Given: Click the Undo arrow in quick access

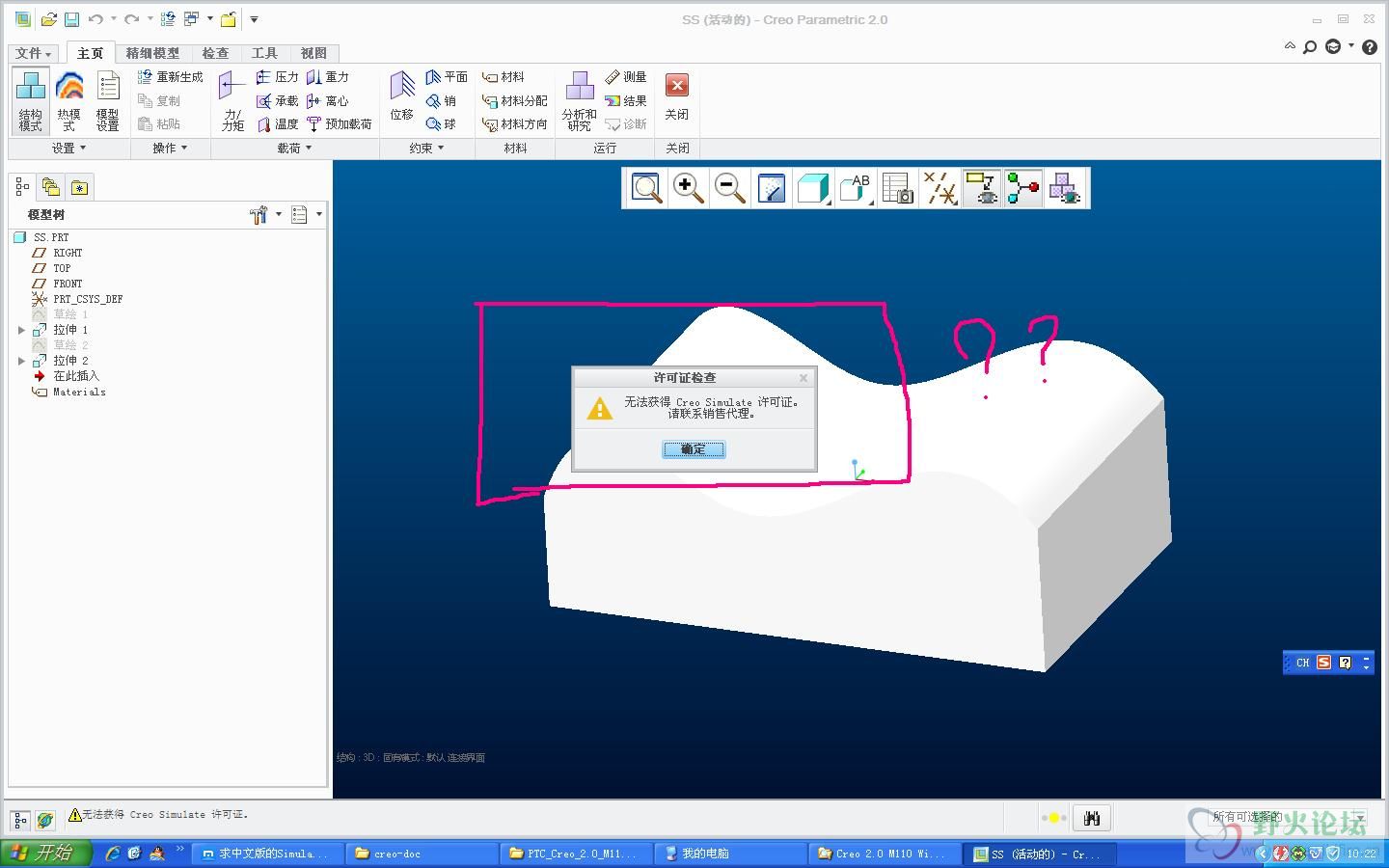Looking at the screenshot, I should pos(95,18).
